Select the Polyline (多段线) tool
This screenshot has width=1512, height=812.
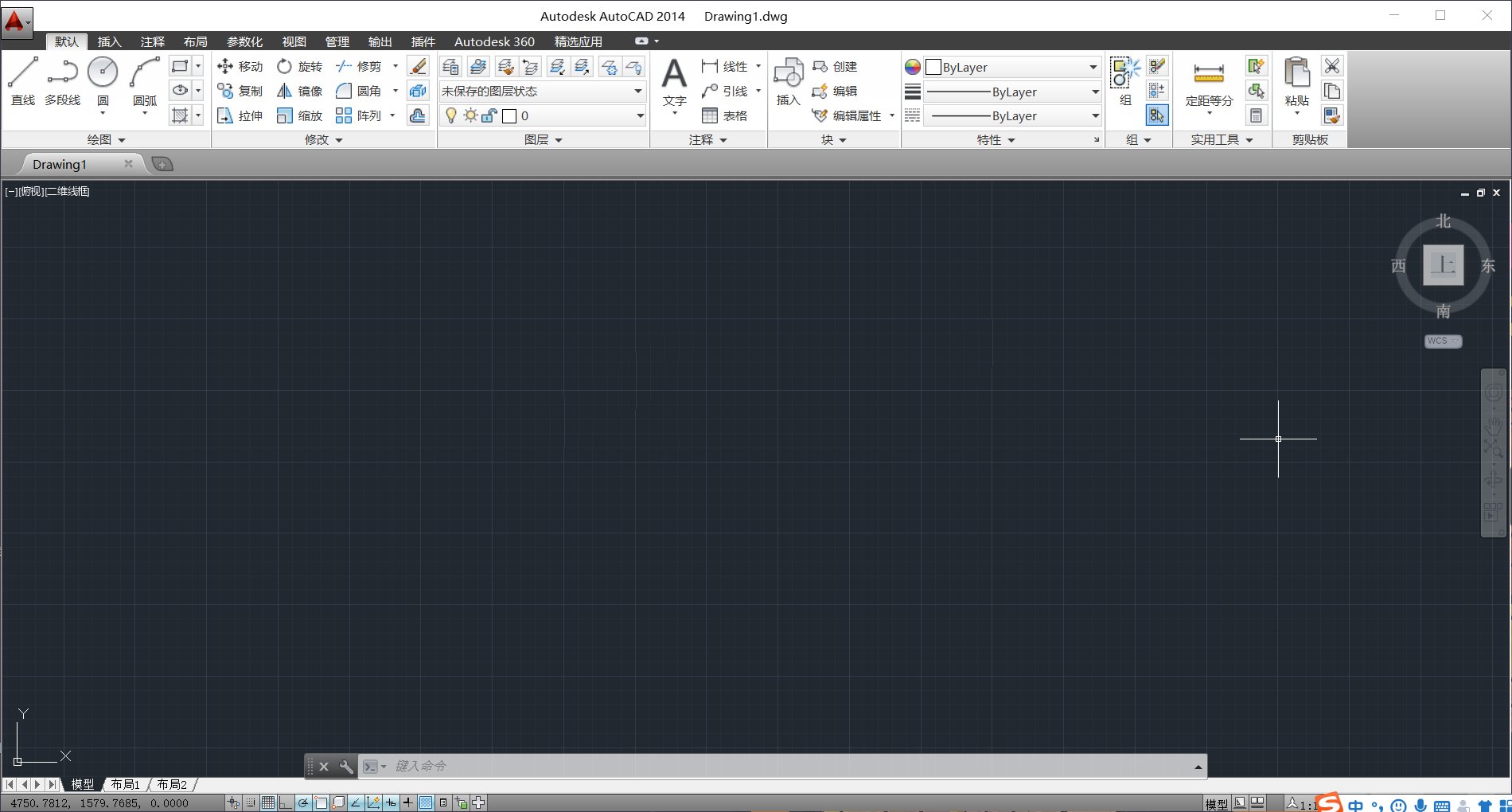click(x=62, y=81)
